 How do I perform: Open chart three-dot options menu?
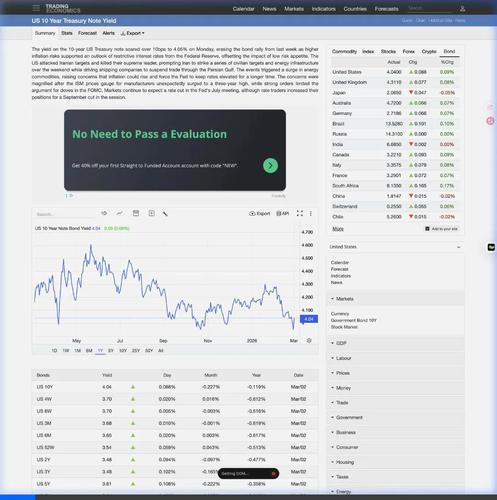pos(311,213)
